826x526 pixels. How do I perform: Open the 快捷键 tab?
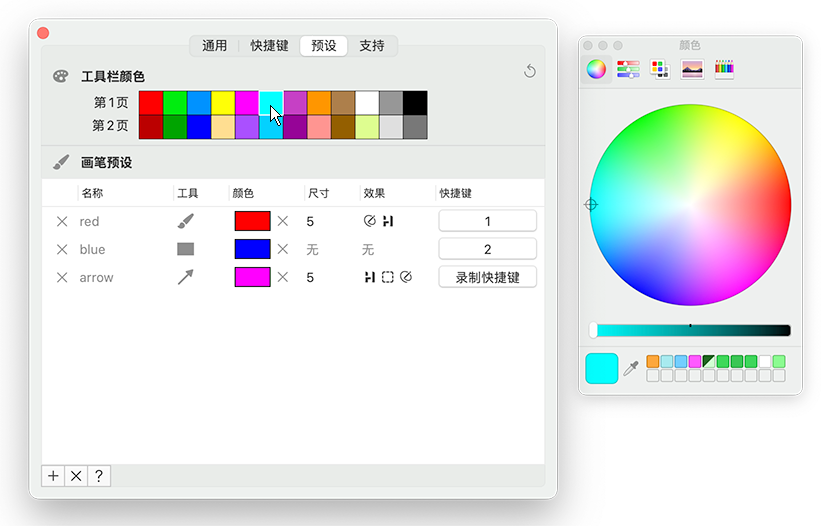point(269,46)
